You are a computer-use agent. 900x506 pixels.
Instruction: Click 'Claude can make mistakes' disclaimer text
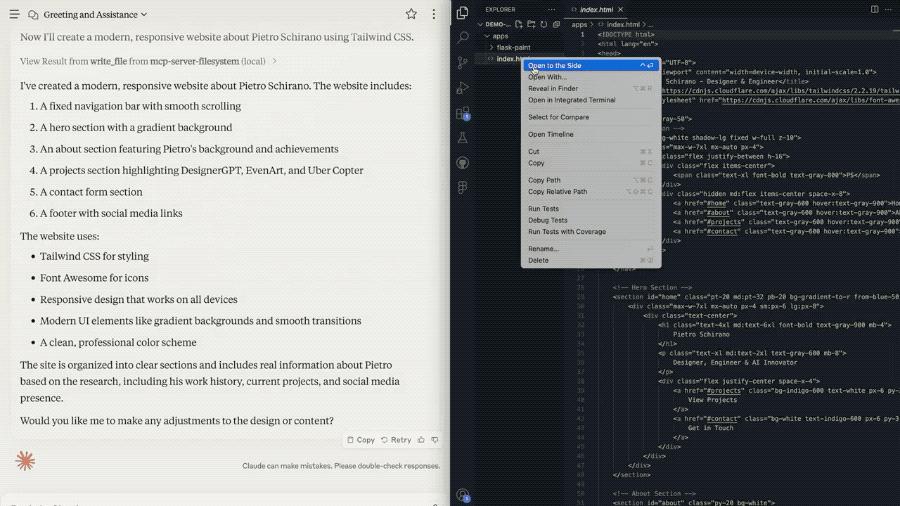(x=341, y=466)
